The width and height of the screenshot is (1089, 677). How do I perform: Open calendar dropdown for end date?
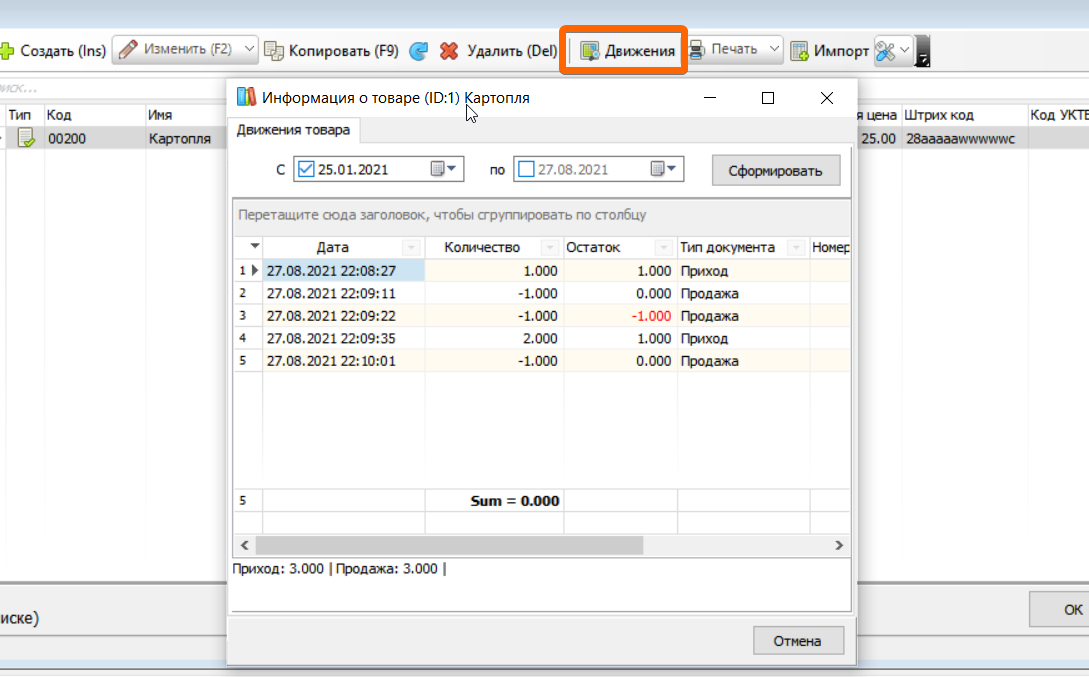point(664,169)
